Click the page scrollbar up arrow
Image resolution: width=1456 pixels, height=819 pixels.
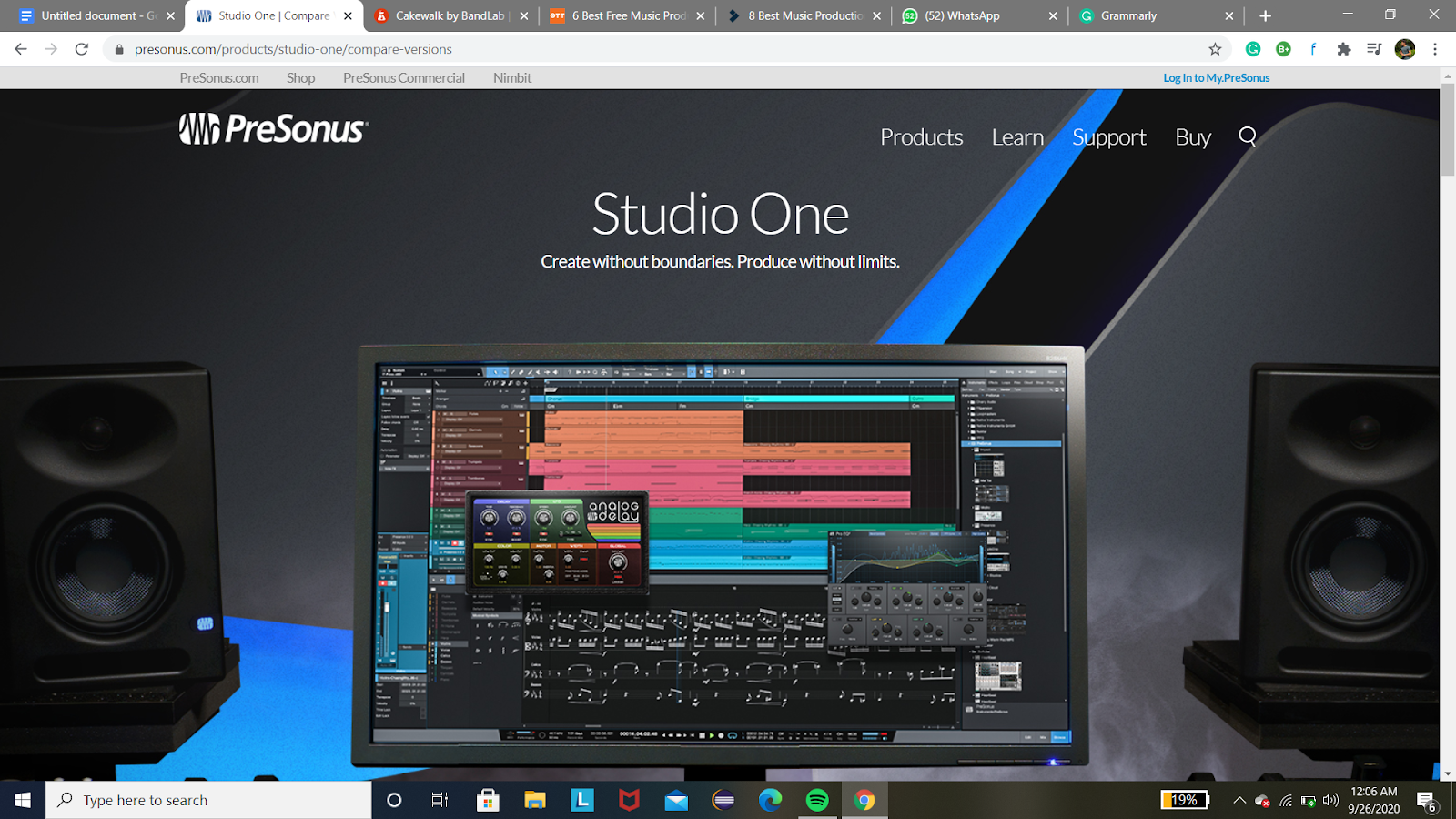pos(1448,77)
